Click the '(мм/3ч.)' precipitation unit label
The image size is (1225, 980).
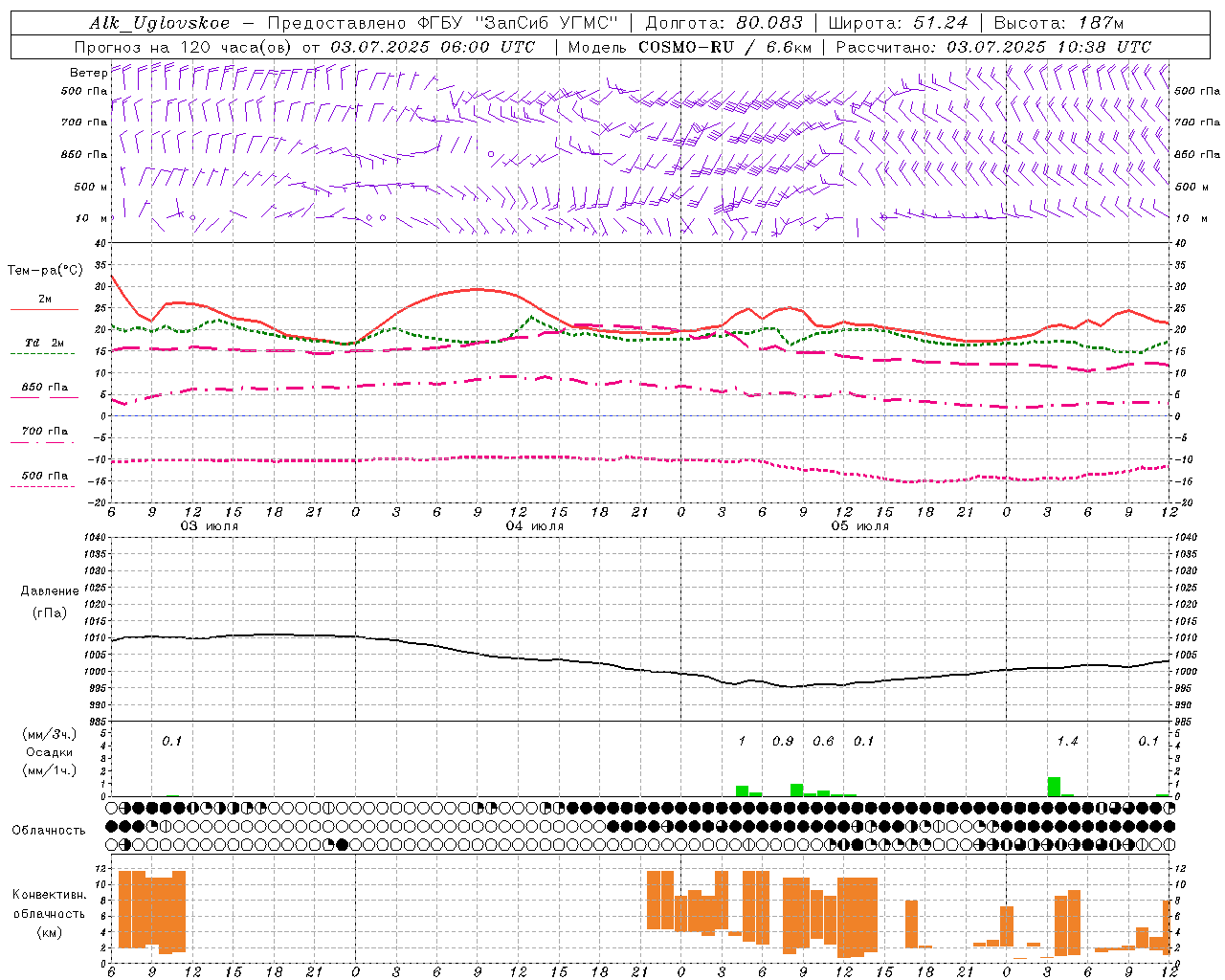(49, 734)
